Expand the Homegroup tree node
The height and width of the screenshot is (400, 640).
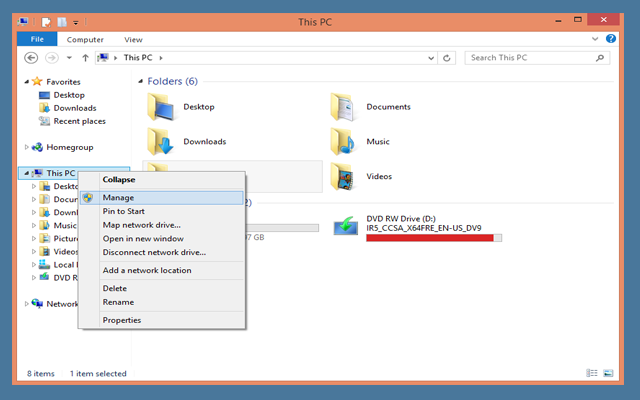click(27, 147)
